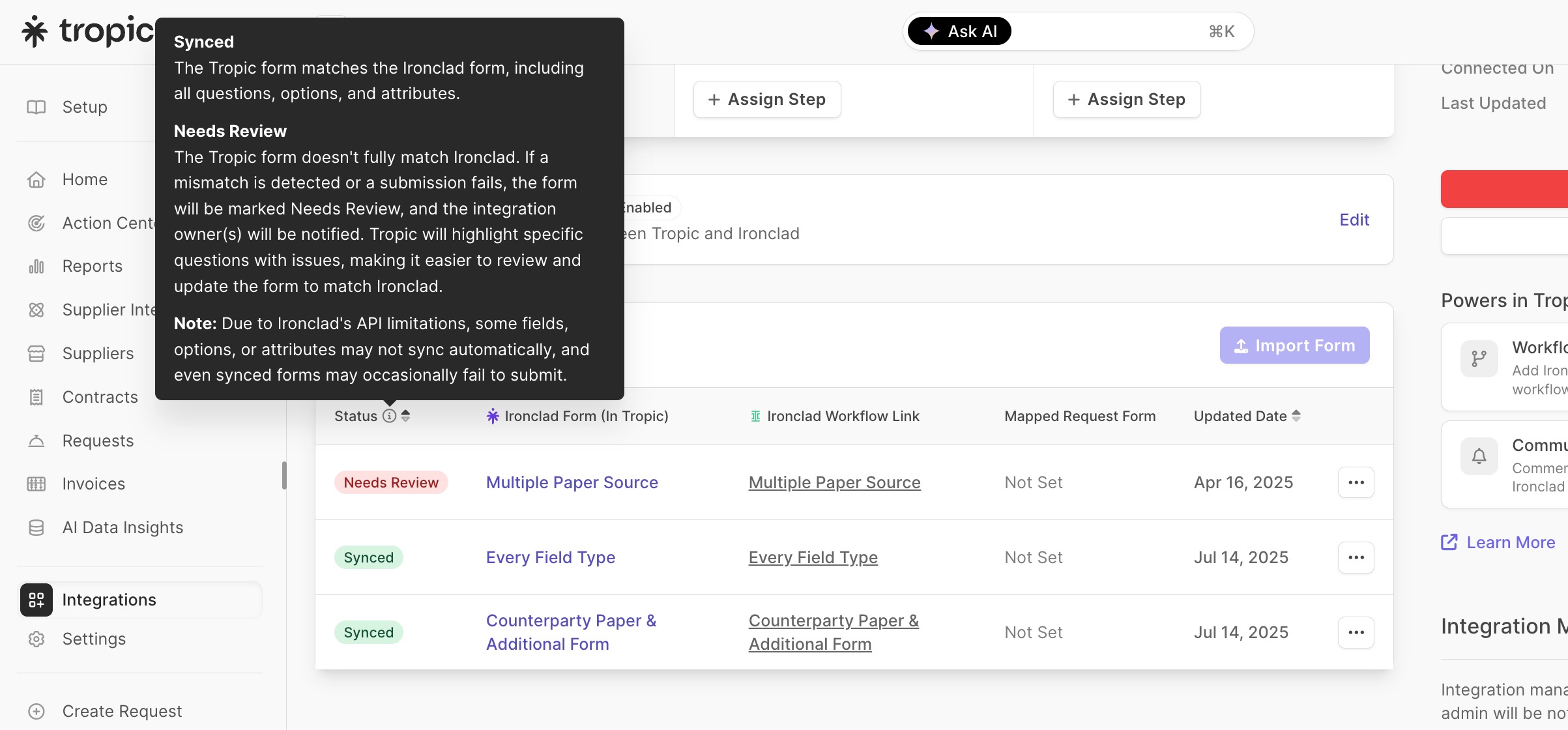Open Suppliers page from sidebar
Screen dimensions: 1568x730
coord(98,353)
